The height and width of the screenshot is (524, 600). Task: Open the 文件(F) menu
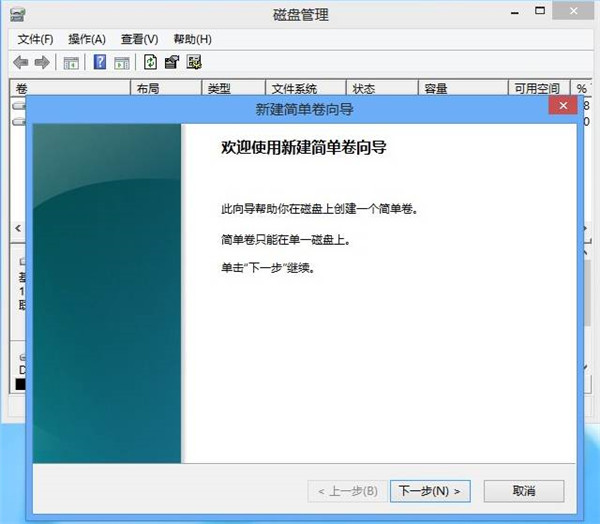(35, 39)
